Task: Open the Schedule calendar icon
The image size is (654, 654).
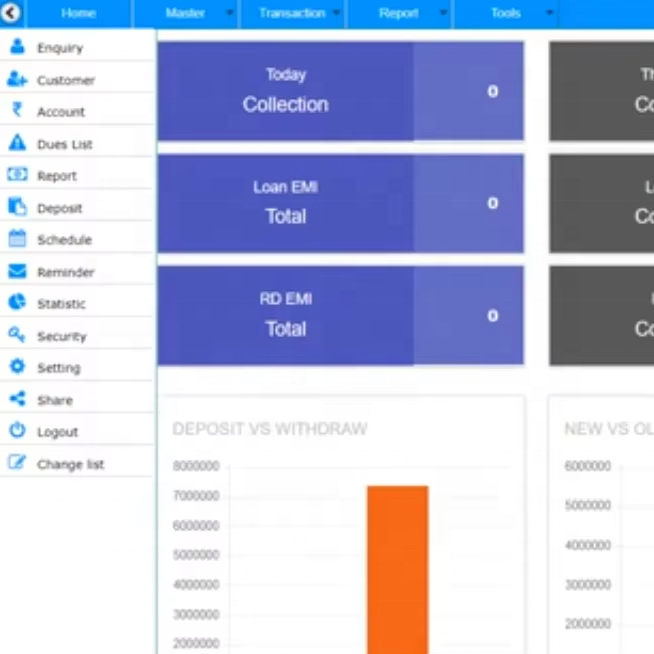Action: [17, 239]
